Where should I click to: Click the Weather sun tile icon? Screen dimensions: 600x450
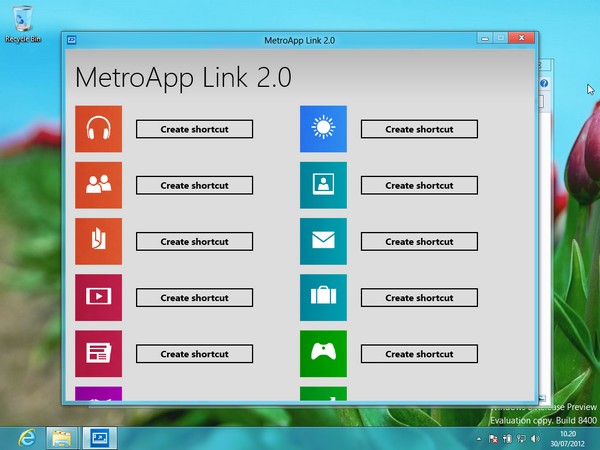point(323,129)
